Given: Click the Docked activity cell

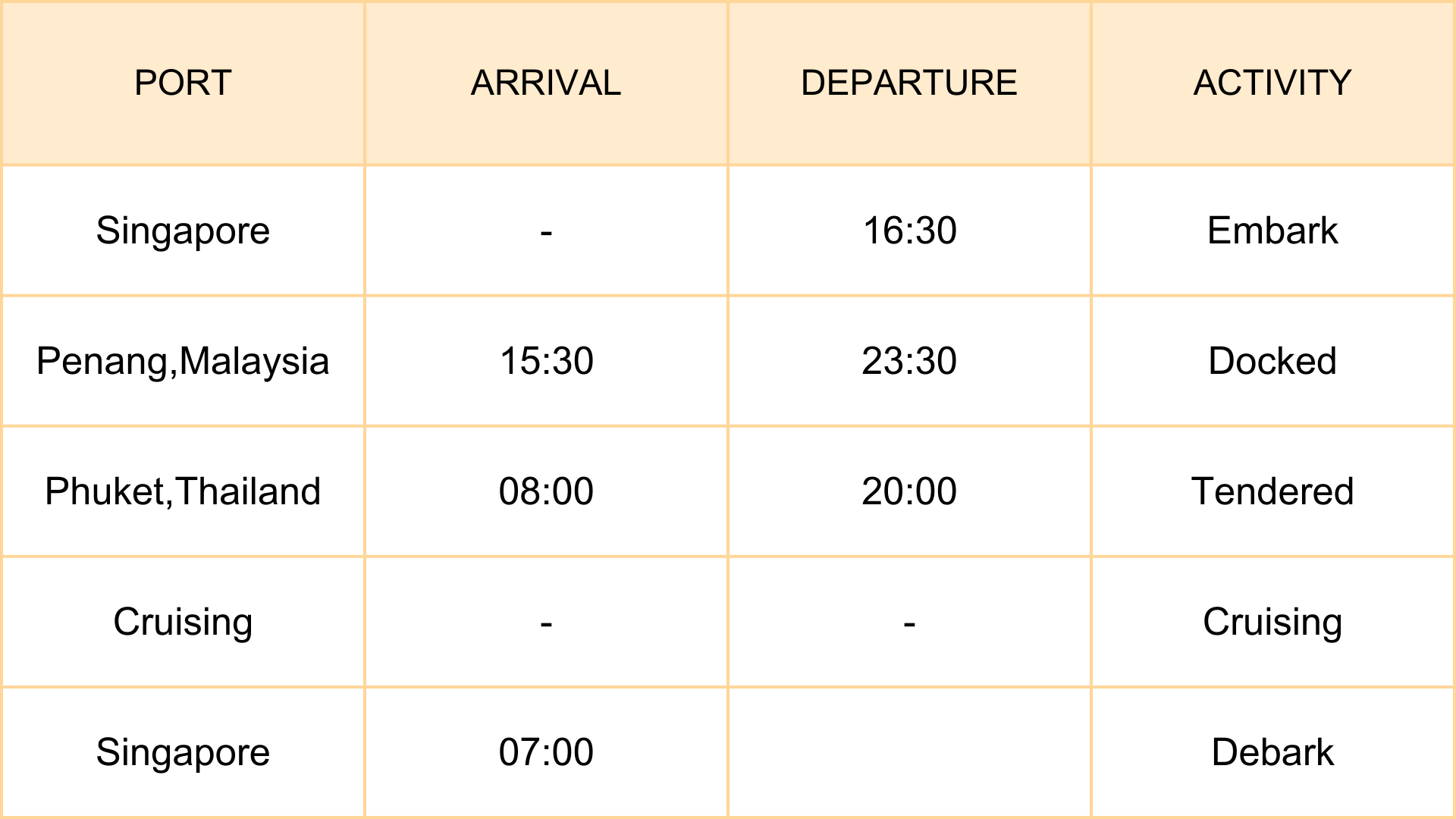Looking at the screenshot, I should (x=1272, y=361).
